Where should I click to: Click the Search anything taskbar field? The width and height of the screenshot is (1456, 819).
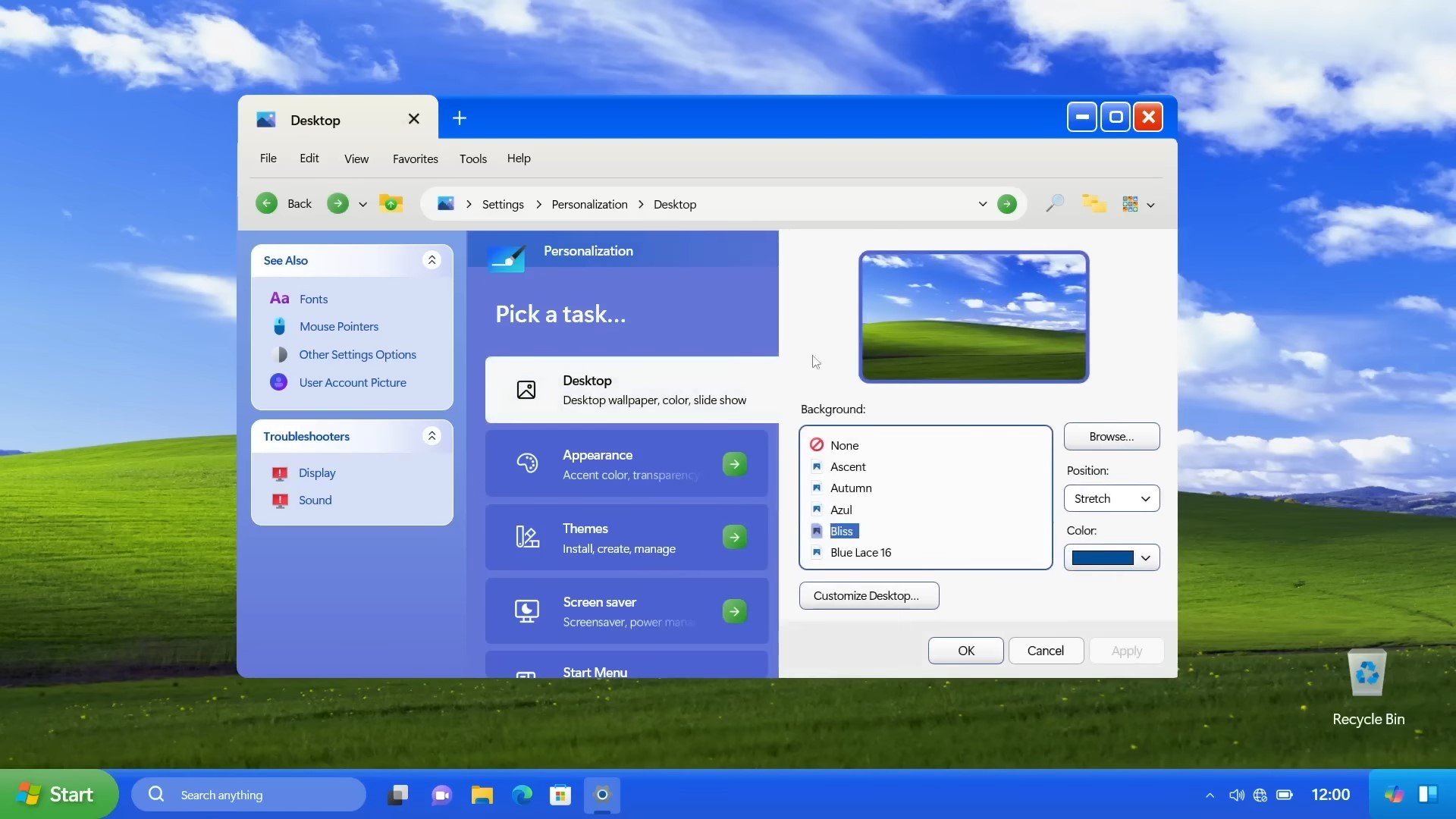[x=249, y=794]
